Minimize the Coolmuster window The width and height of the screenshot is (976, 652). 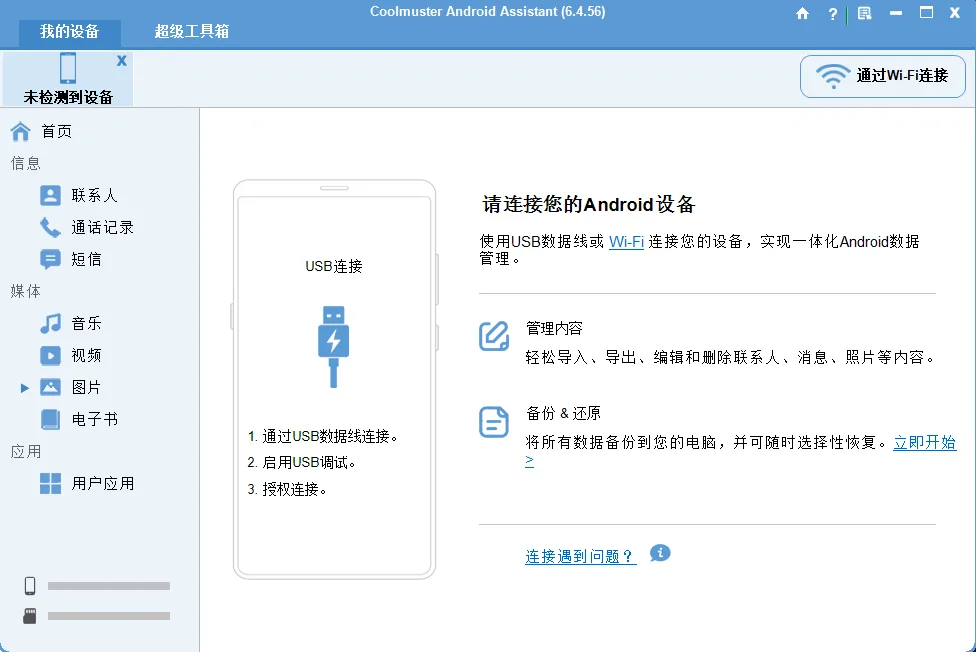pyautogui.click(x=896, y=13)
